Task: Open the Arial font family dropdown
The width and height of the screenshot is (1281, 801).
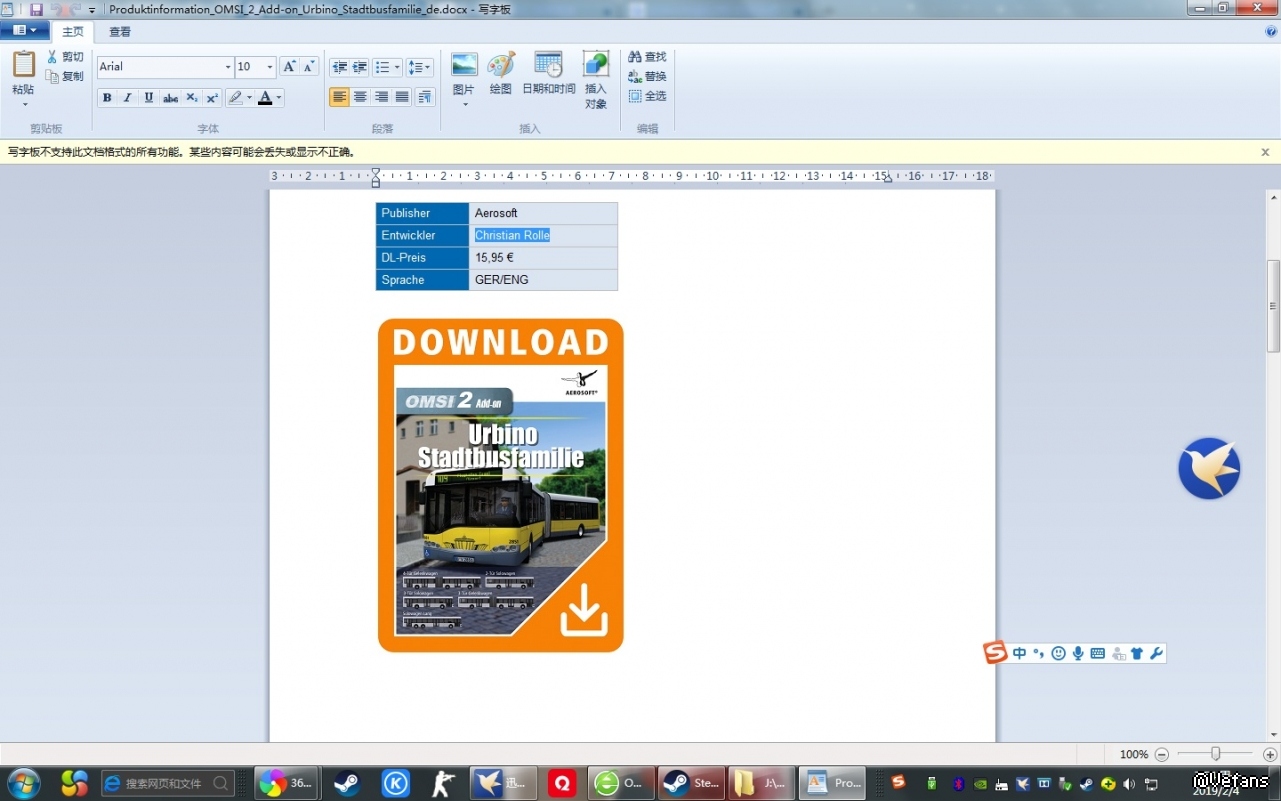Action: (x=228, y=67)
